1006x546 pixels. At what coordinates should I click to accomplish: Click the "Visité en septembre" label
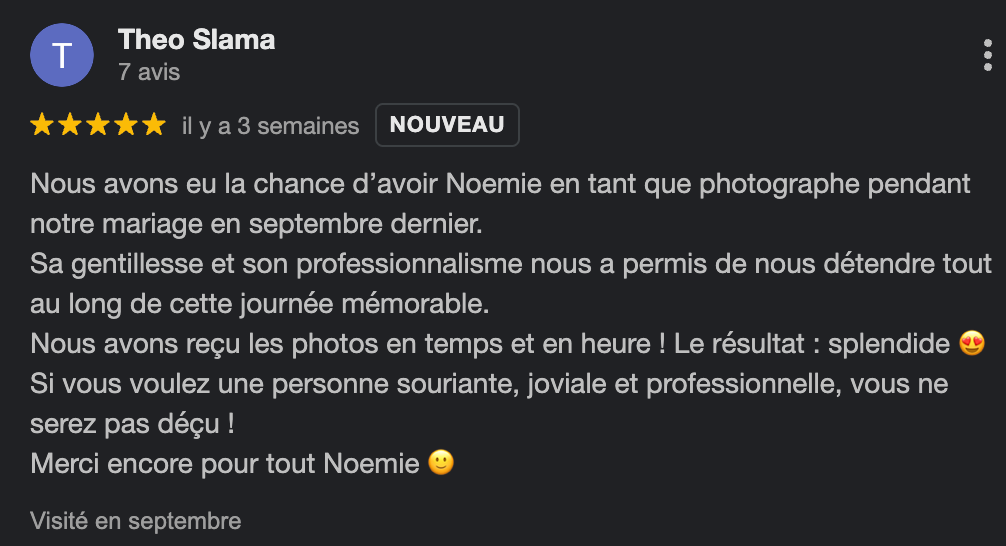coord(136,521)
